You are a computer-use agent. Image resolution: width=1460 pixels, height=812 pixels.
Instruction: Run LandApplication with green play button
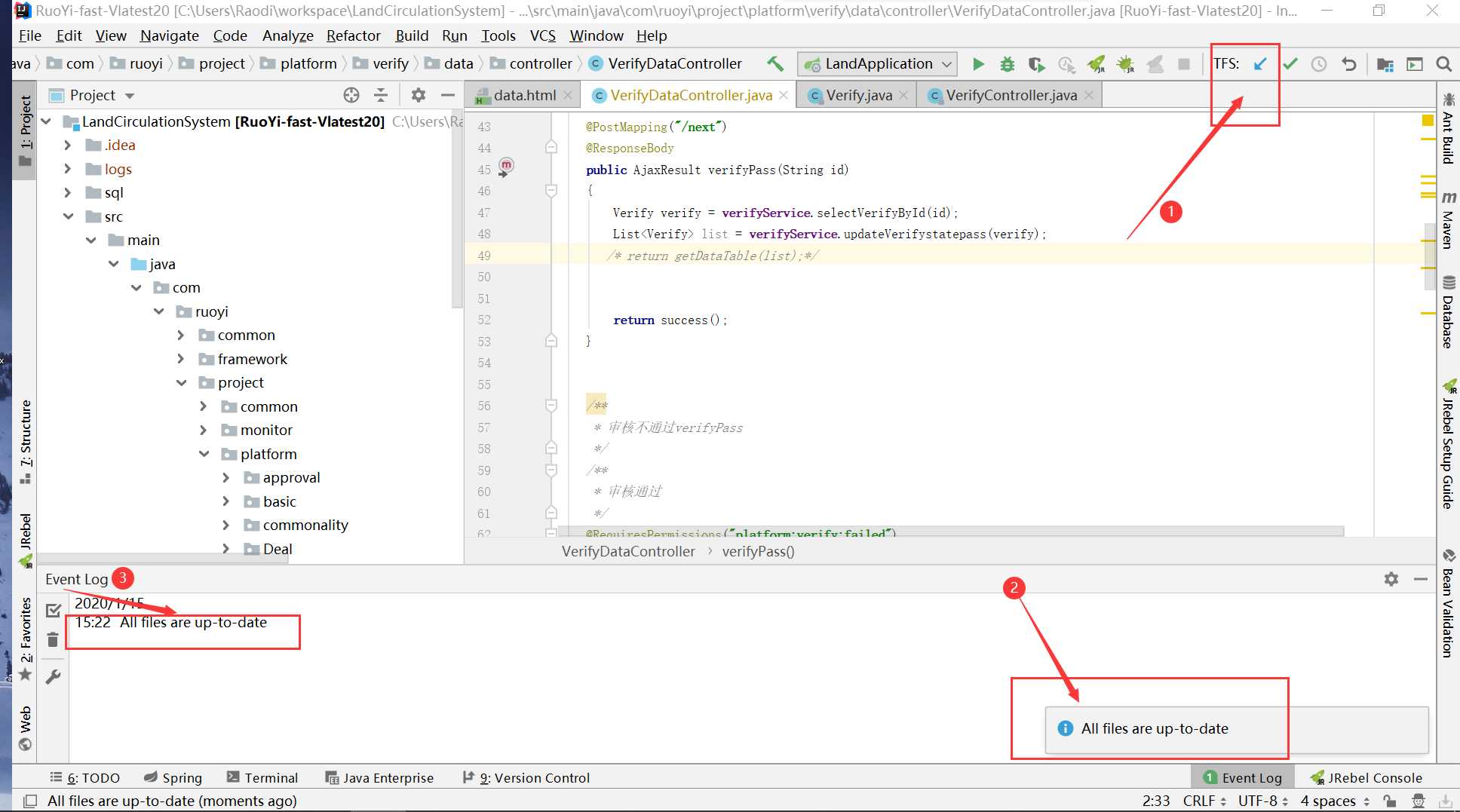tap(978, 64)
